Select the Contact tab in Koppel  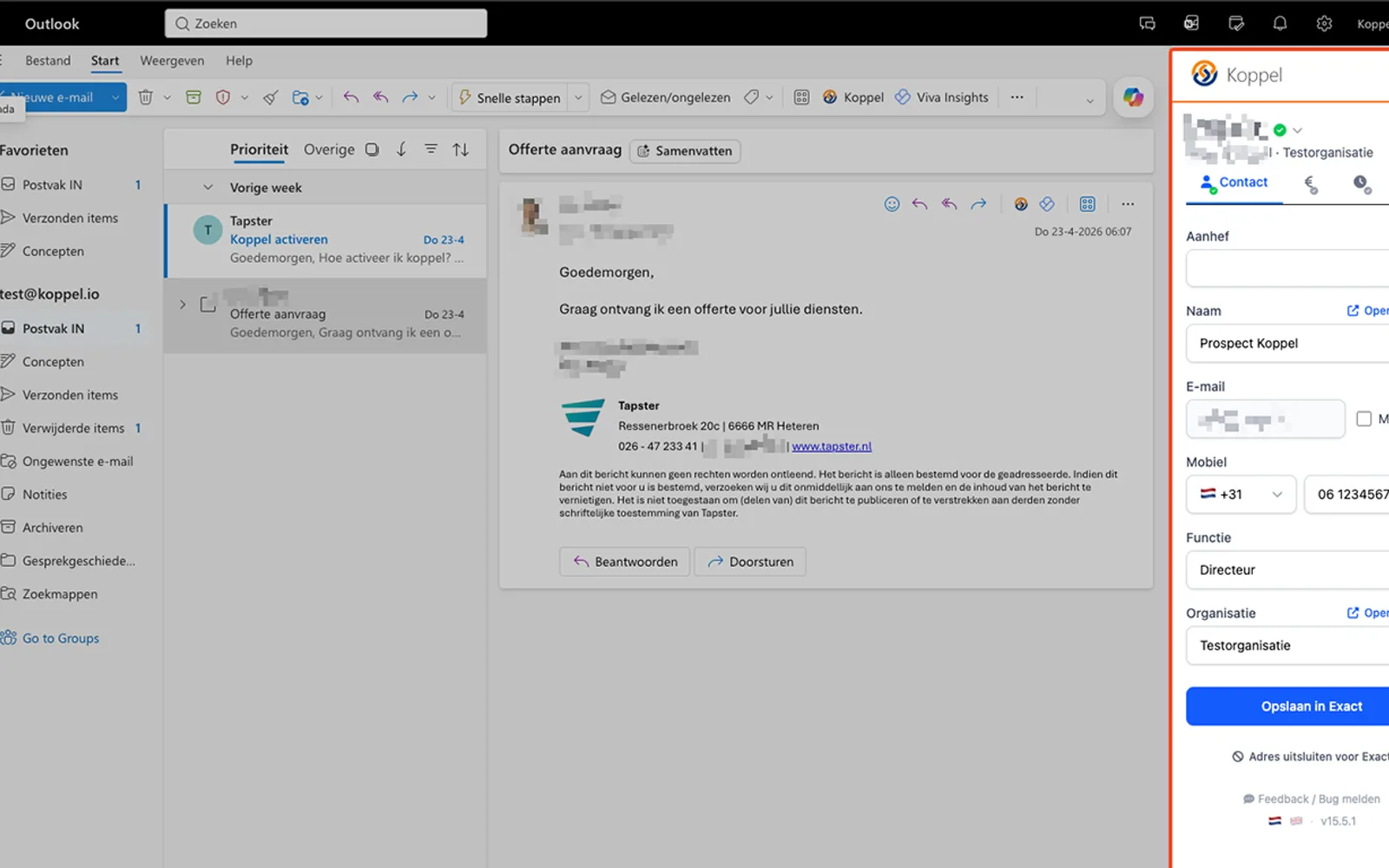(1234, 182)
